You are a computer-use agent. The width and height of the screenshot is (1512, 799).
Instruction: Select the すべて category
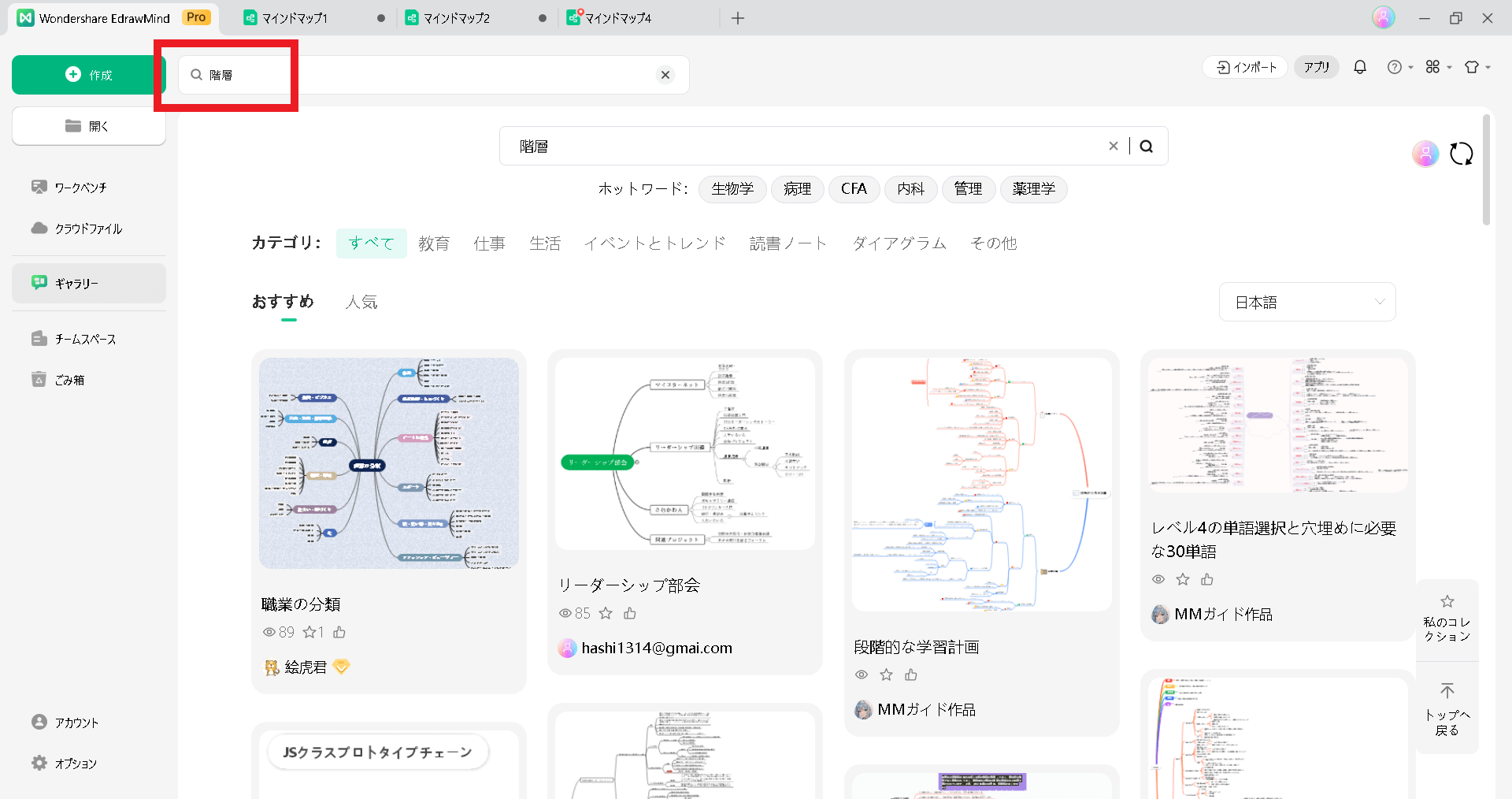tap(372, 243)
